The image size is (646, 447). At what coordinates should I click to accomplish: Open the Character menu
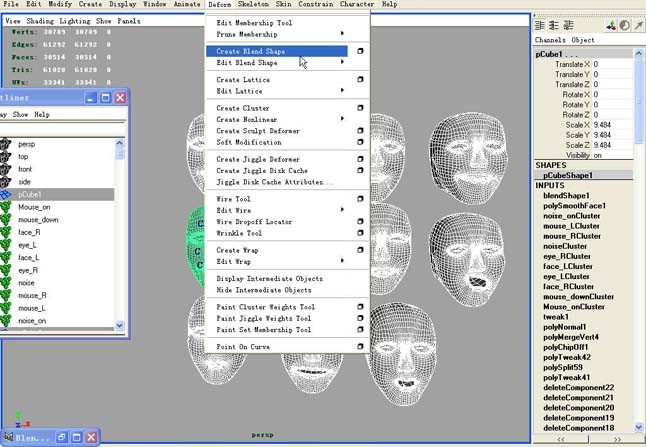[x=357, y=4]
